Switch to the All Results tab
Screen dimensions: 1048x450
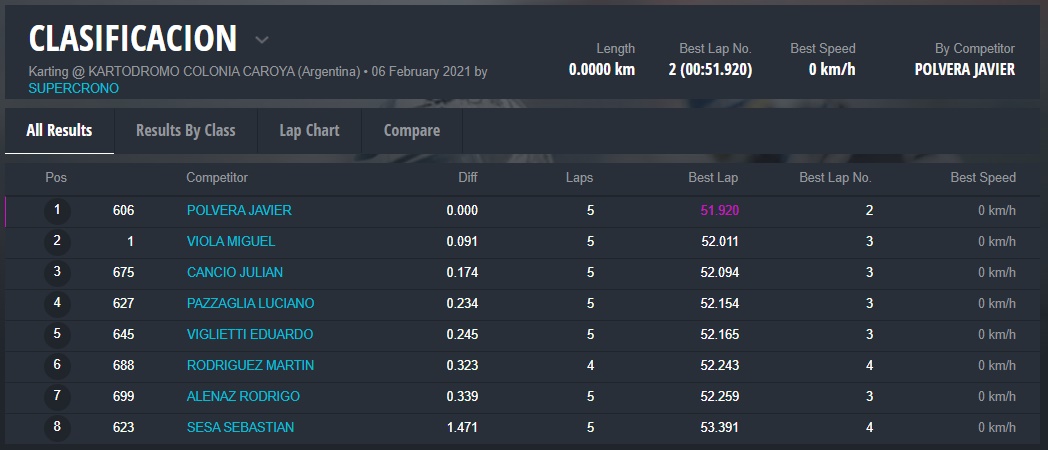pos(59,130)
